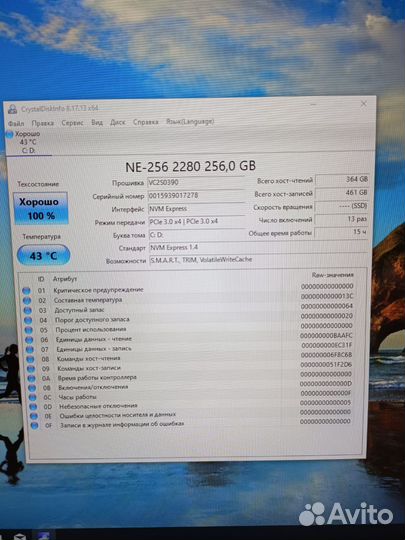
Task: Click the blue status icon for Процент использования
Action: (x=29, y=330)
